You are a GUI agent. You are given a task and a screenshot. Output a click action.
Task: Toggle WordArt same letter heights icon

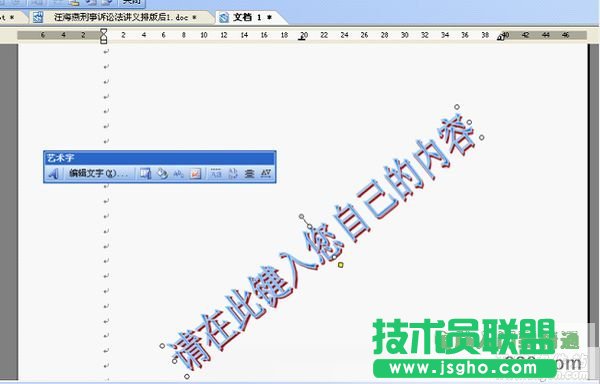[216, 174]
